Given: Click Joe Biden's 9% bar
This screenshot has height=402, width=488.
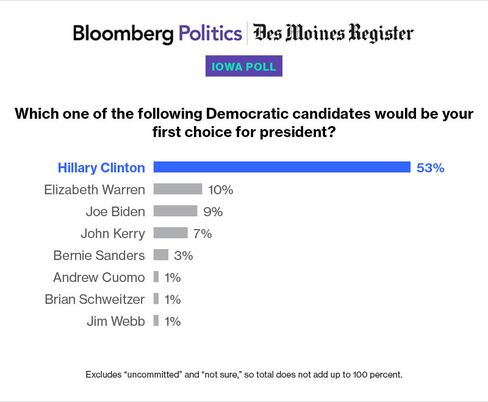Looking at the screenshot, I should (x=175, y=211).
